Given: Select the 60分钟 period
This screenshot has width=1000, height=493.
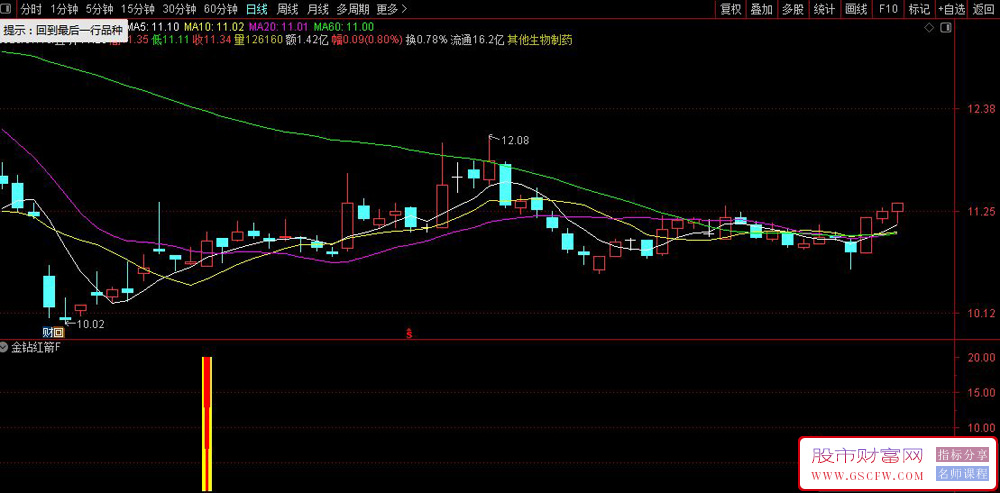Looking at the screenshot, I should click(221, 9).
